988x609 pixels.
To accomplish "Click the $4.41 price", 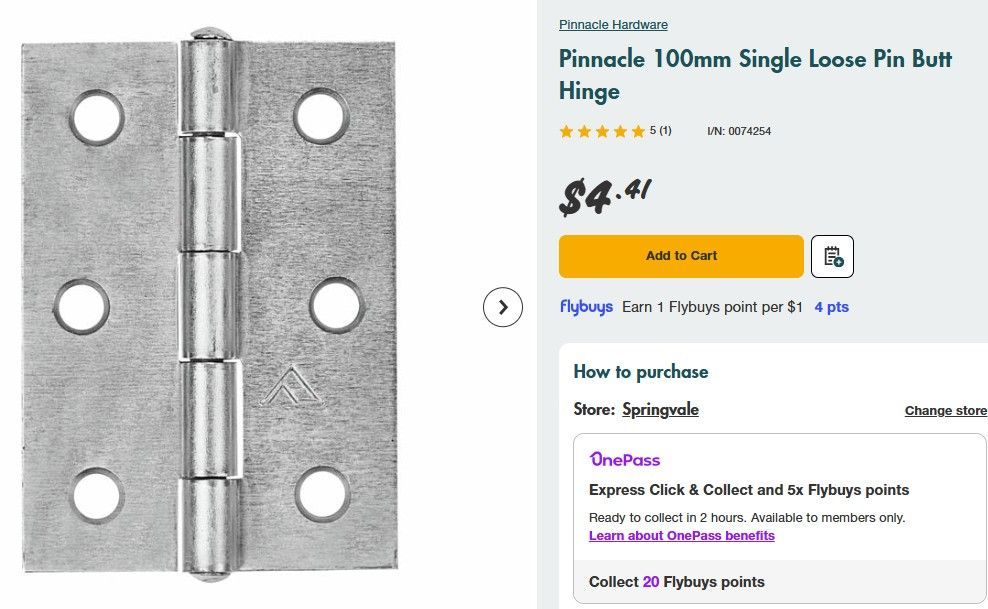I will (x=604, y=195).
